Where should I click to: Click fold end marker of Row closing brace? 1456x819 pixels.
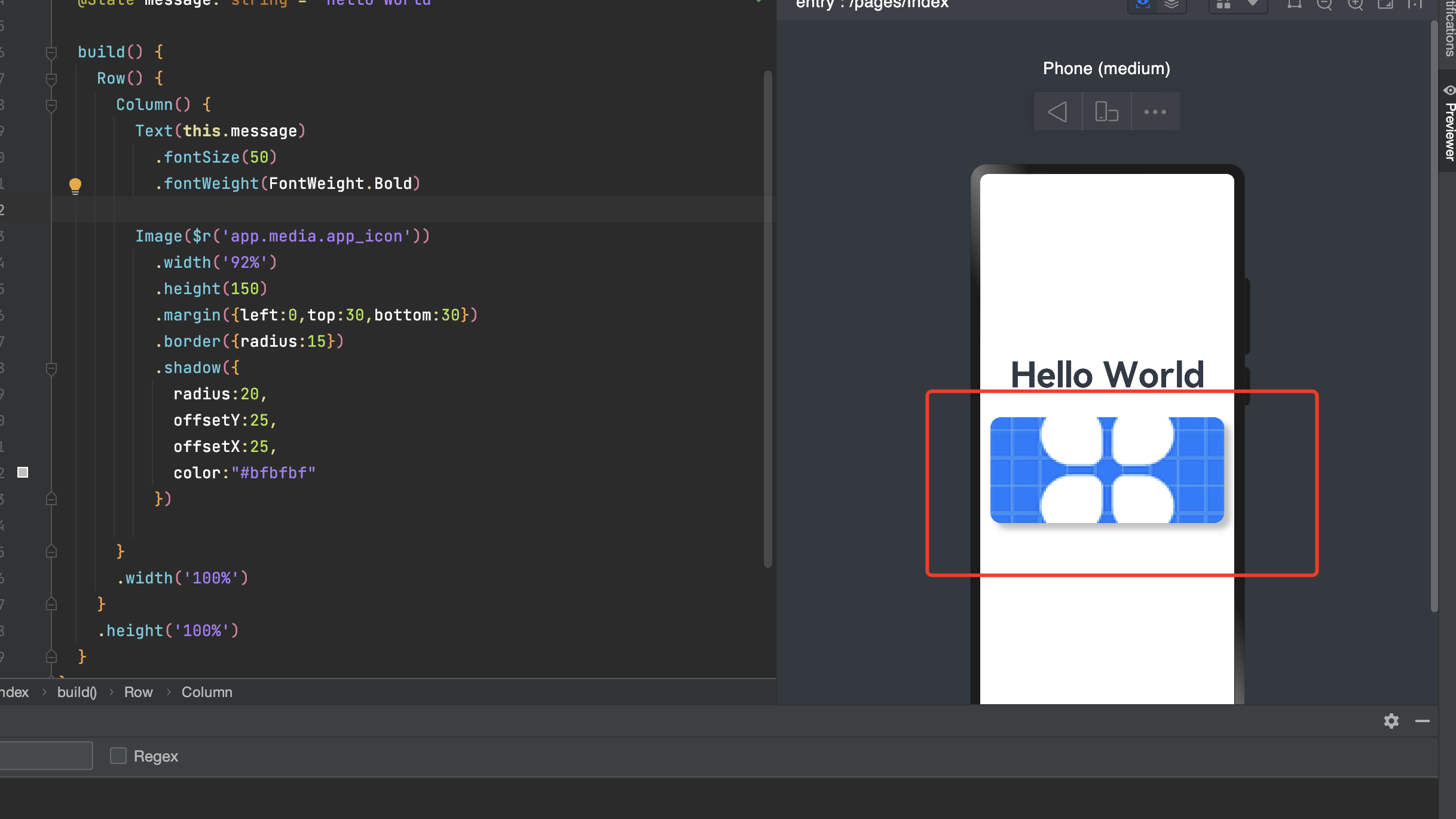coord(51,604)
